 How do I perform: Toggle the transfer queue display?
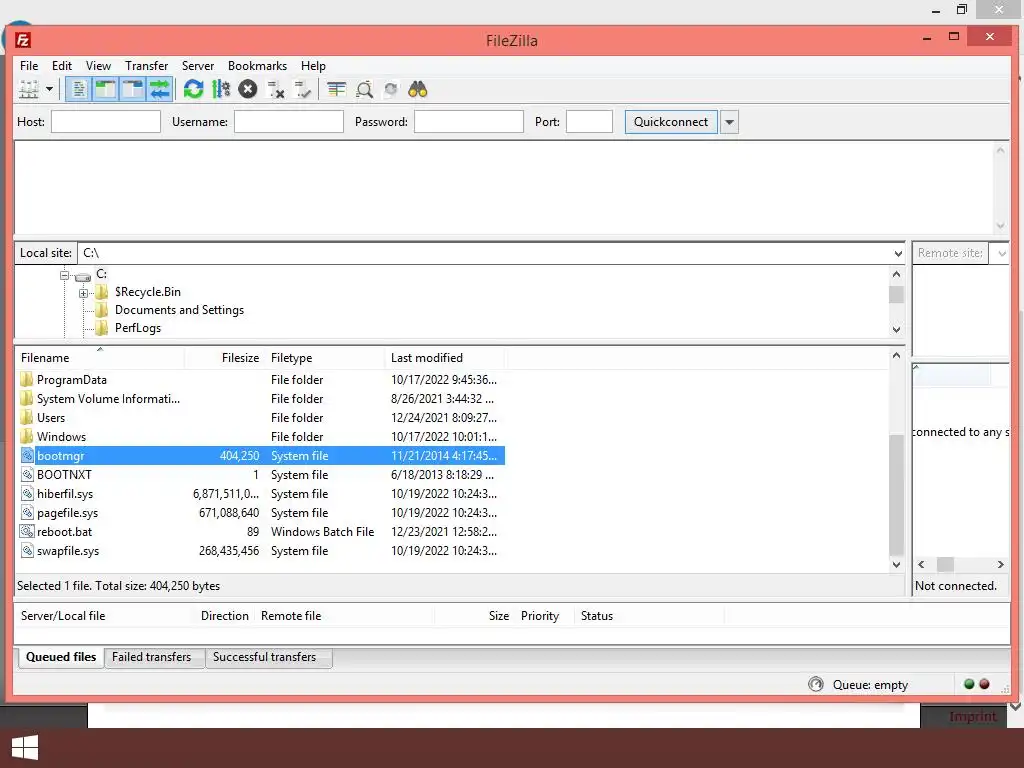(x=159, y=89)
